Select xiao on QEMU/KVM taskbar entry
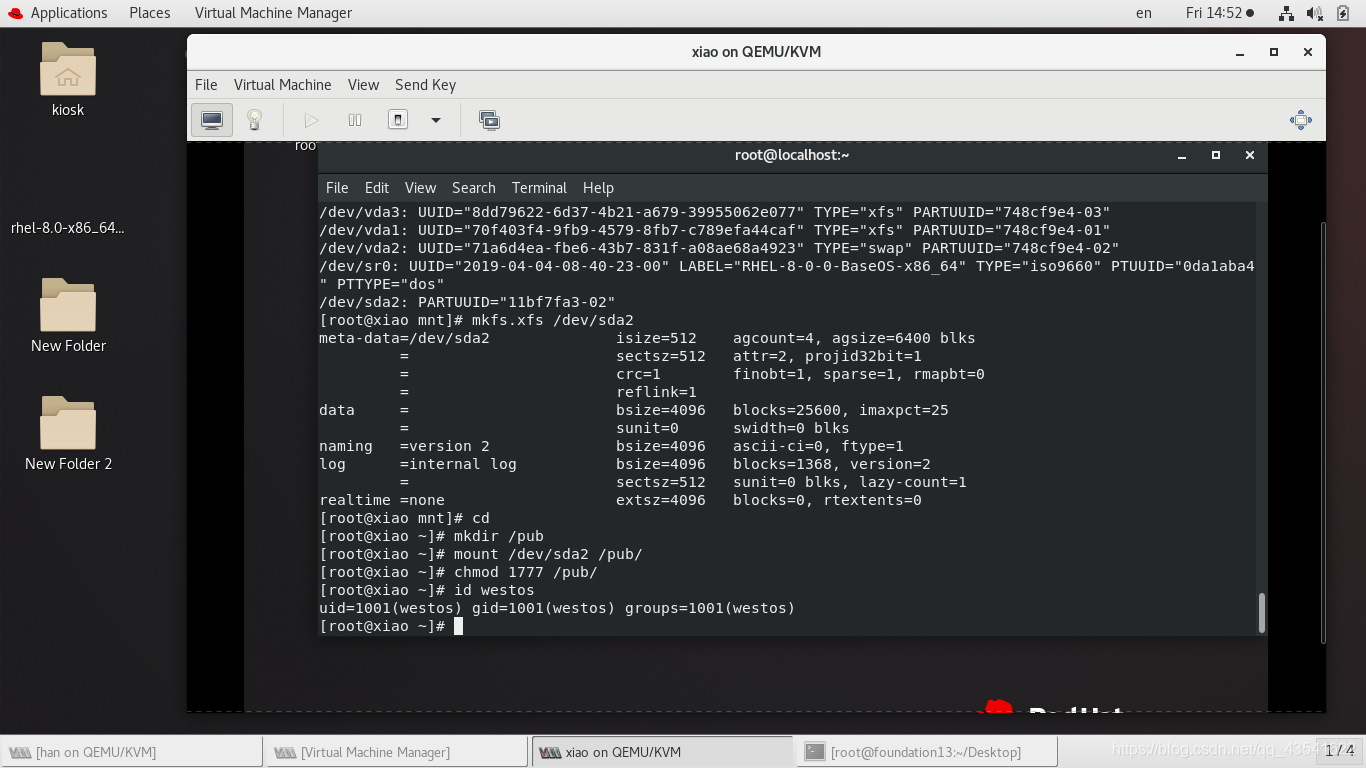Screen dimensions: 1366x768 [661, 752]
